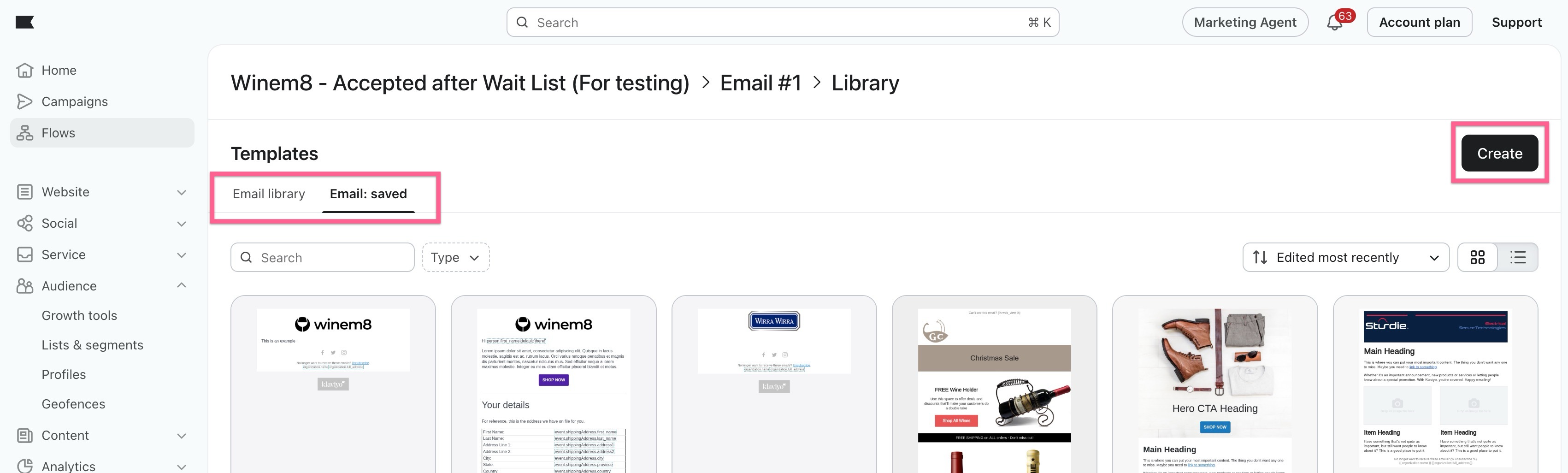Expand the Service menu chevron
This screenshot has height=473, width=1568.
(x=182, y=255)
